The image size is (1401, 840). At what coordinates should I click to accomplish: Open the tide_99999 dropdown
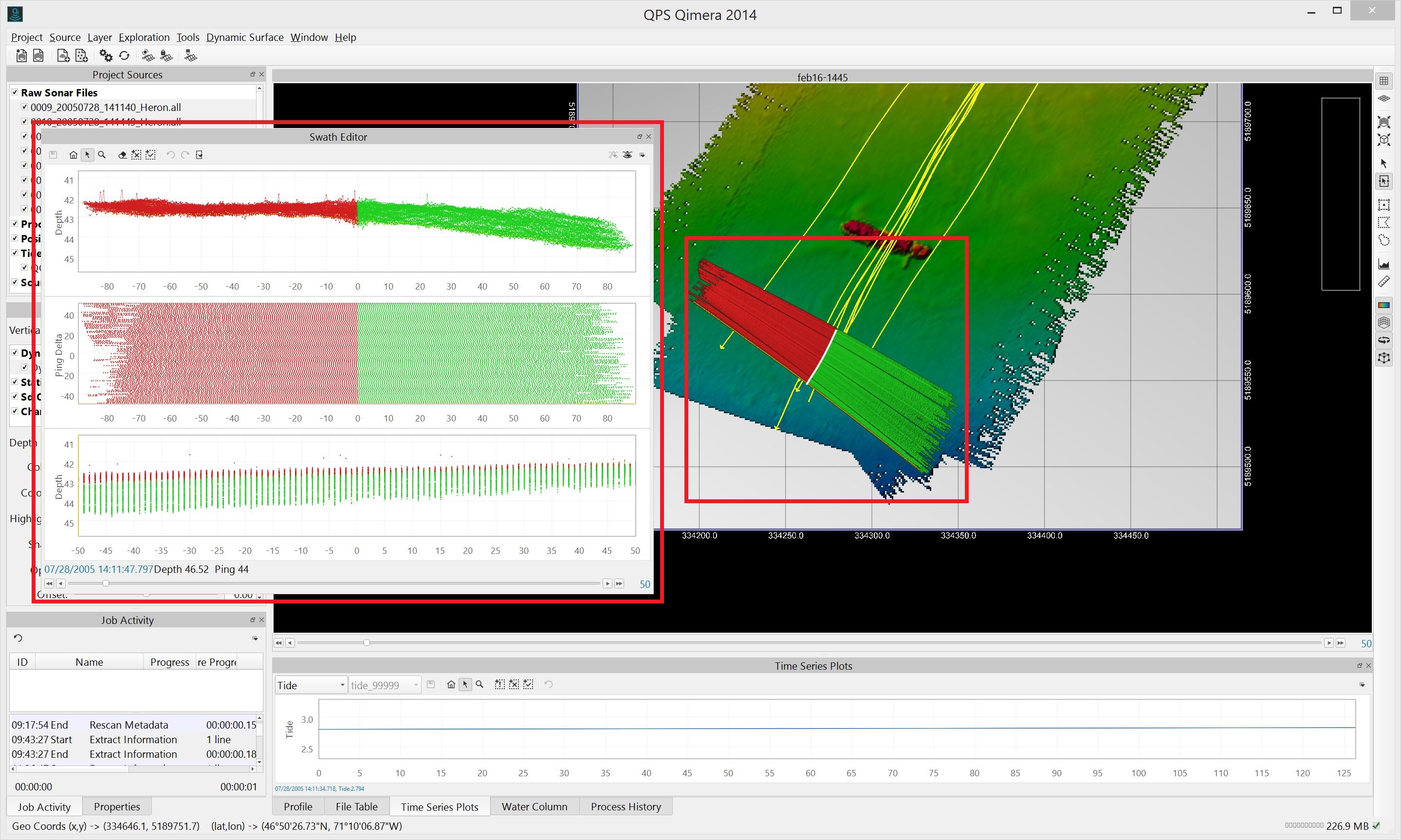pyautogui.click(x=385, y=685)
